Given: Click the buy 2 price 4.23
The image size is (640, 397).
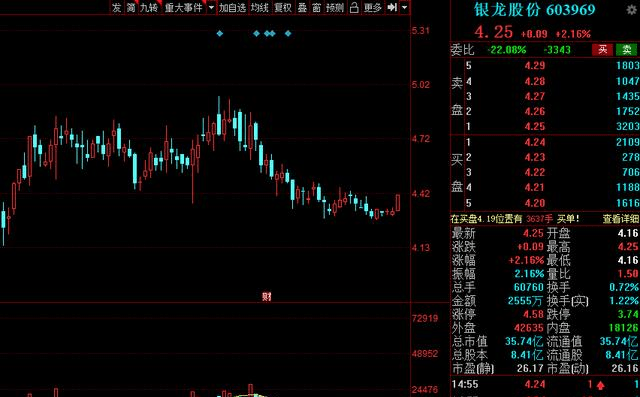Looking at the screenshot, I should [535, 157].
